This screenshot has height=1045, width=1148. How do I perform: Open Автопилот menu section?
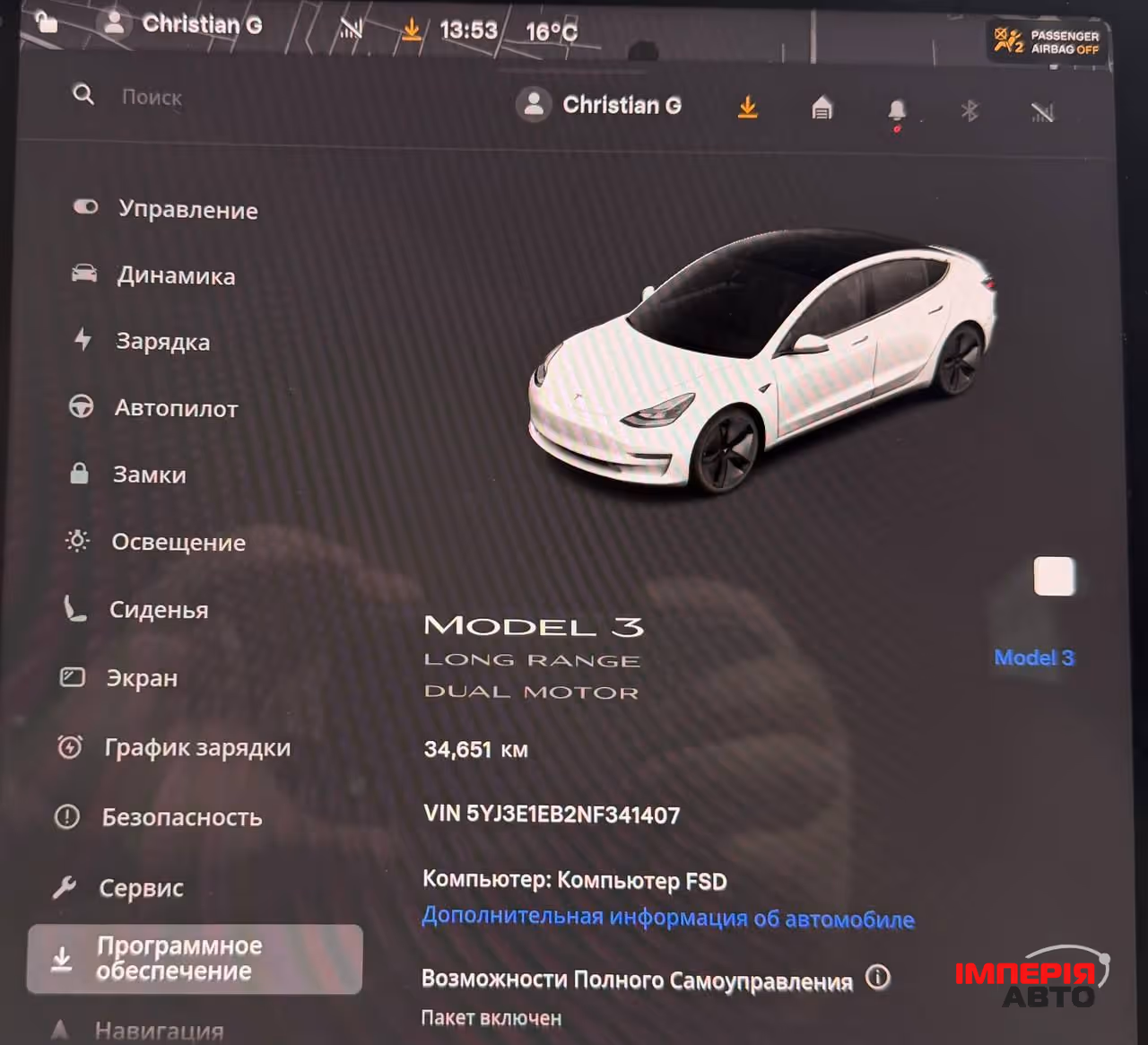pos(154,408)
